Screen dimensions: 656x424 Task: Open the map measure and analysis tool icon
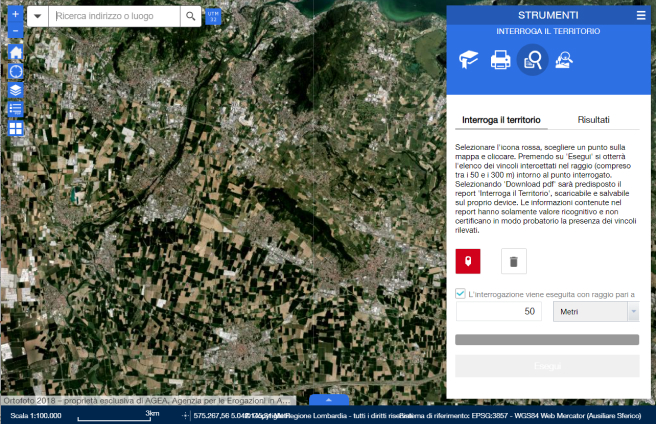(564, 59)
